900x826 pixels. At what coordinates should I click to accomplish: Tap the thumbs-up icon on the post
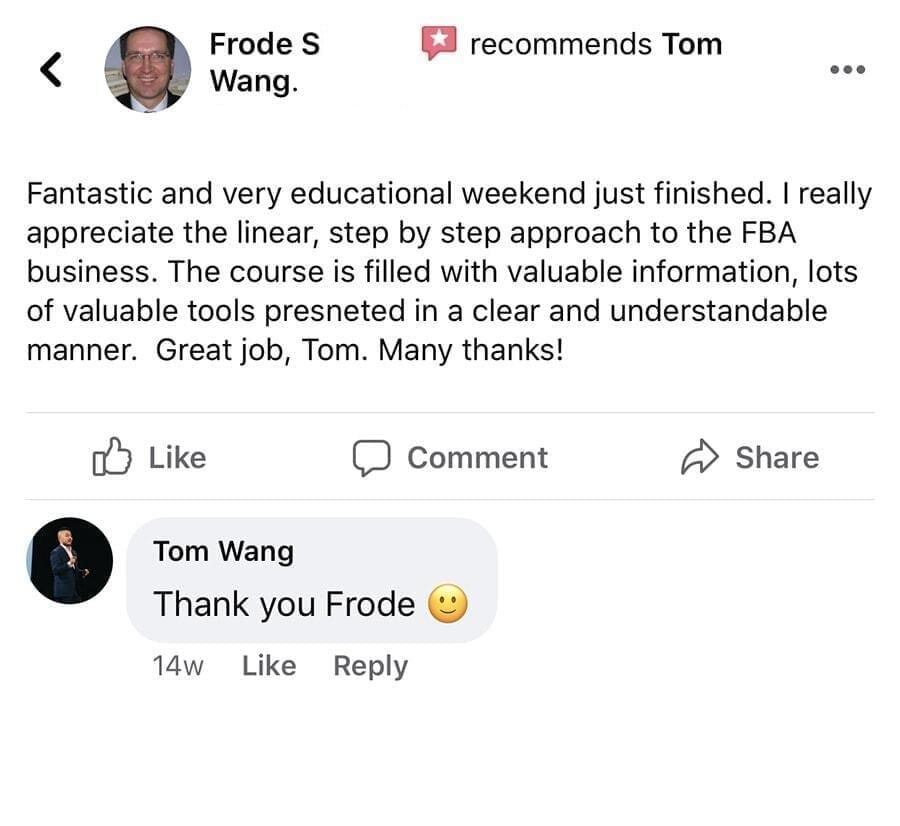click(x=111, y=458)
